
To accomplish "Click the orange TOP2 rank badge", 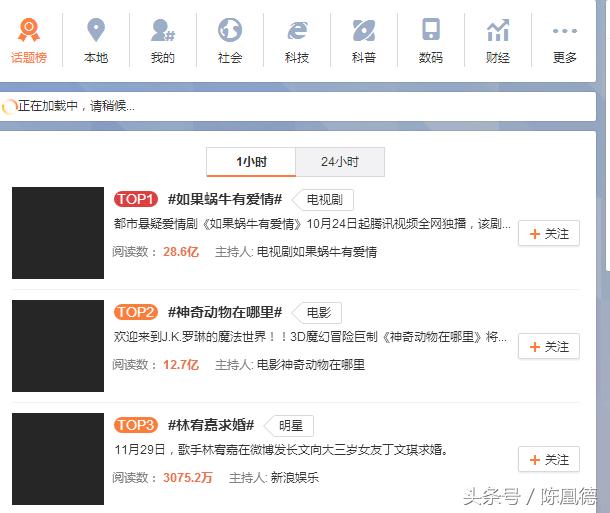I will point(136,312).
